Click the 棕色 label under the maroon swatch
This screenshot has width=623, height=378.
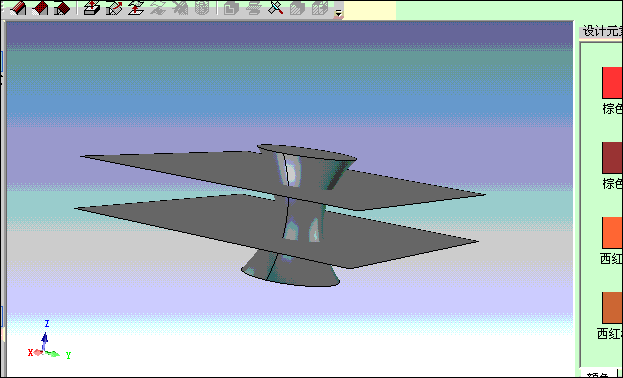(x=613, y=184)
